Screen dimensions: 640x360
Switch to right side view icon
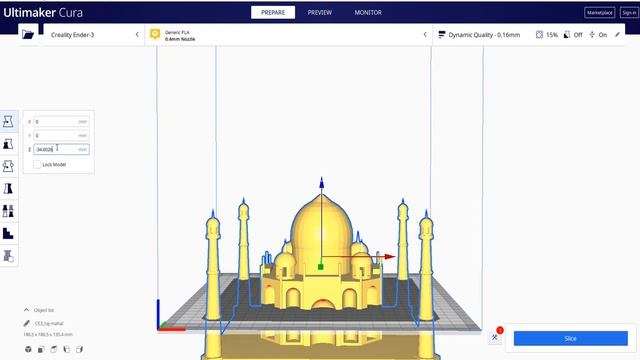(x=80, y=349)
